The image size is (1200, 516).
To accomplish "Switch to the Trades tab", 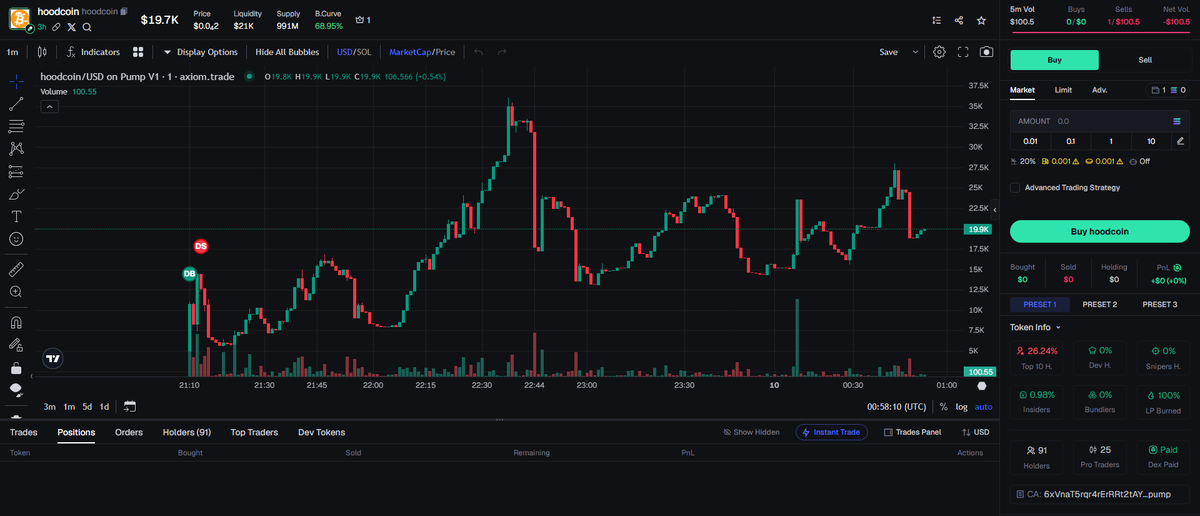I will point(23,432).
